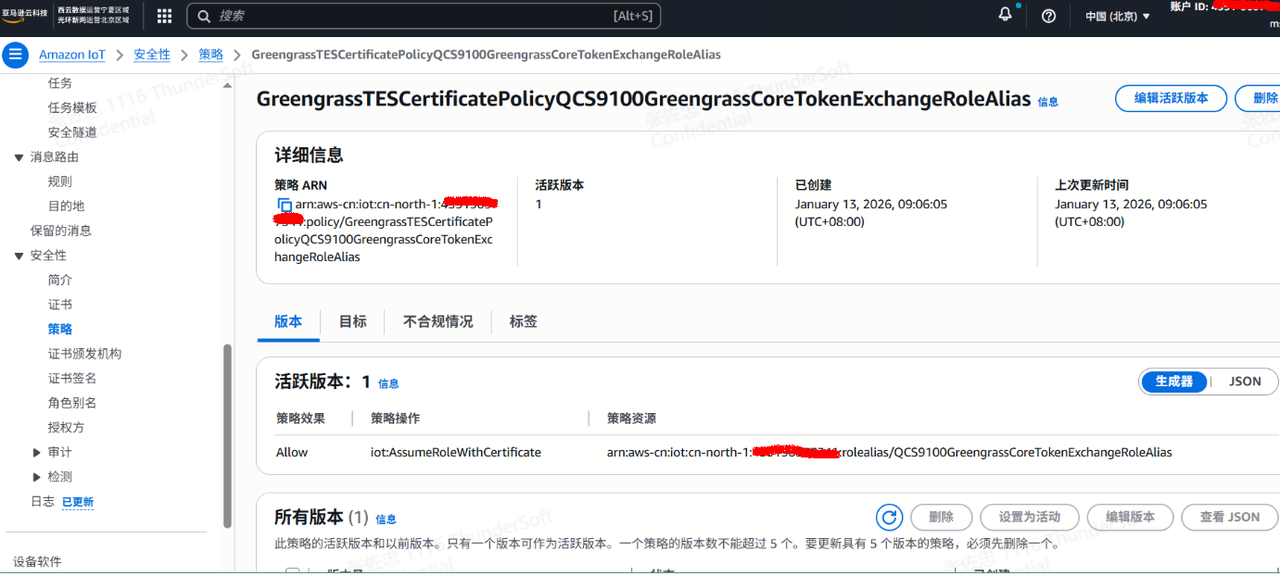The height and width of the screenshot is (576, 1280).
Task: Switch the policy view to JSON
Action: (1244, 381)
